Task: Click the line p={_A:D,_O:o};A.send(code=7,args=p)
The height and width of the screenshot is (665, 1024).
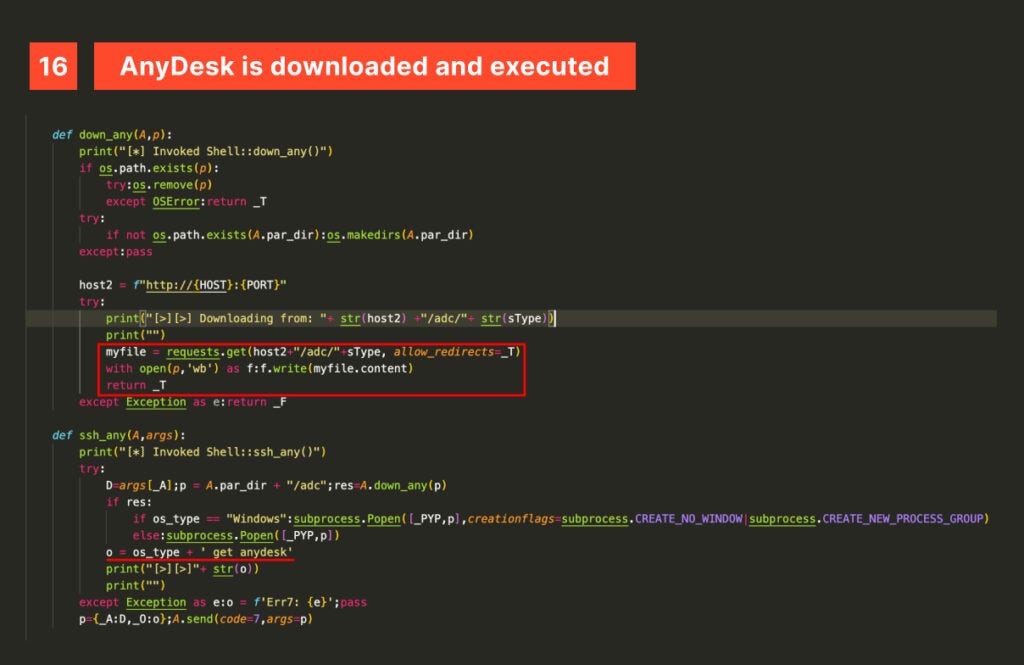Action: [196, 619]
